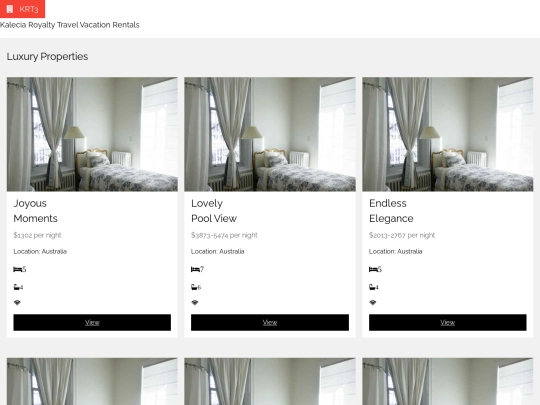Click the bath icon on Joyous Moments card
The height and width of the screenshot is (405, 540).
[17, 287]
